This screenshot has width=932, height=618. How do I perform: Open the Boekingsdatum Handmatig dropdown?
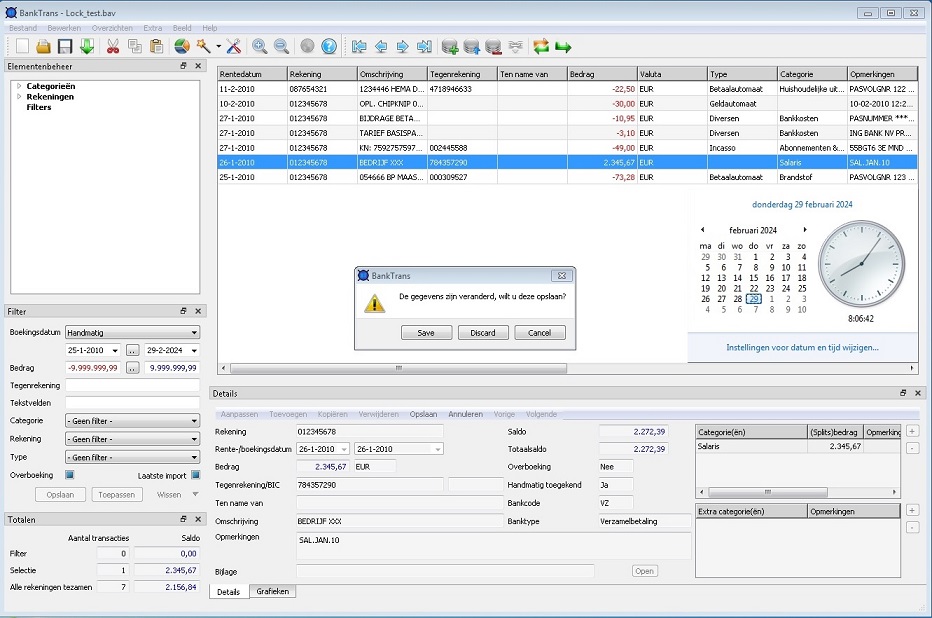click(x=132, y=332)
